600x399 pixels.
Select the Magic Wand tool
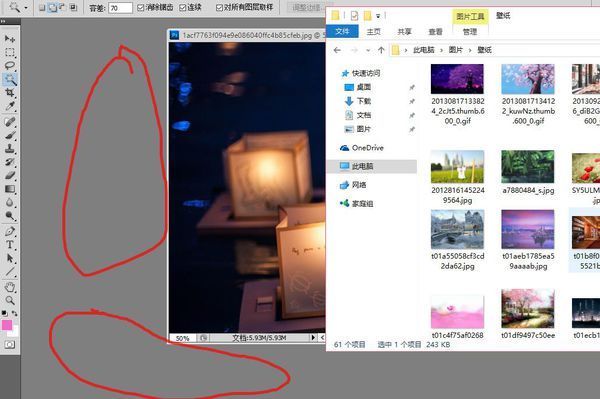point(10,79)
